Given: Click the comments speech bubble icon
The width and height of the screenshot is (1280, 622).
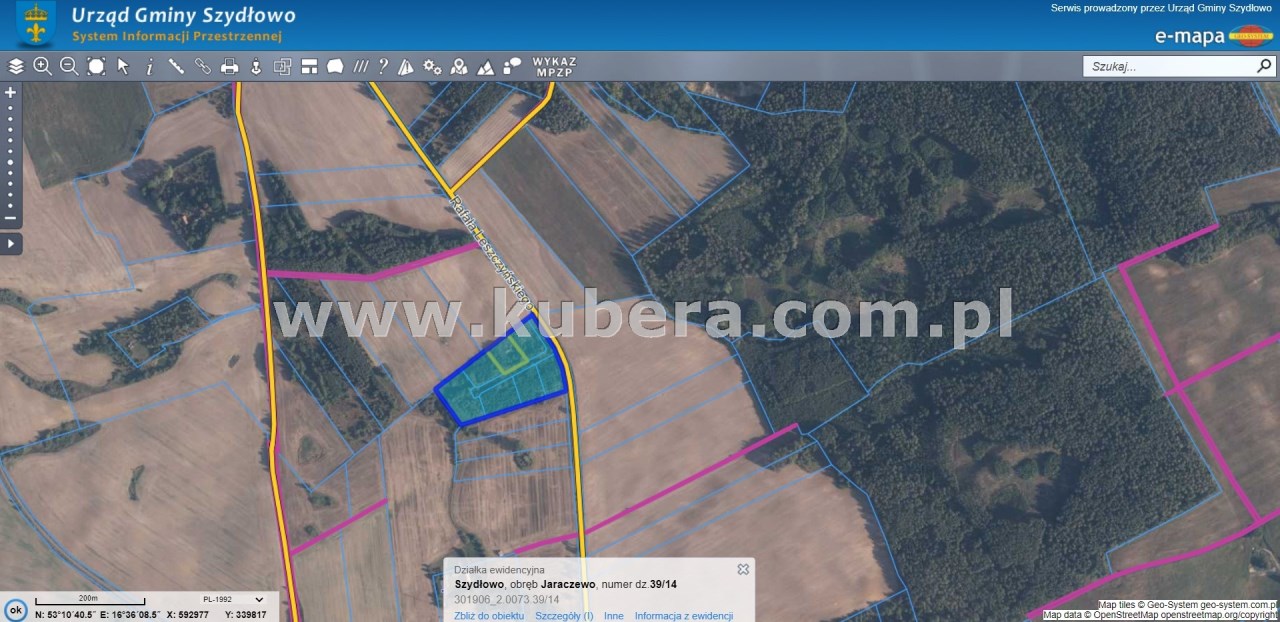Looking at the screenshot, I should (x=512, y=67).
